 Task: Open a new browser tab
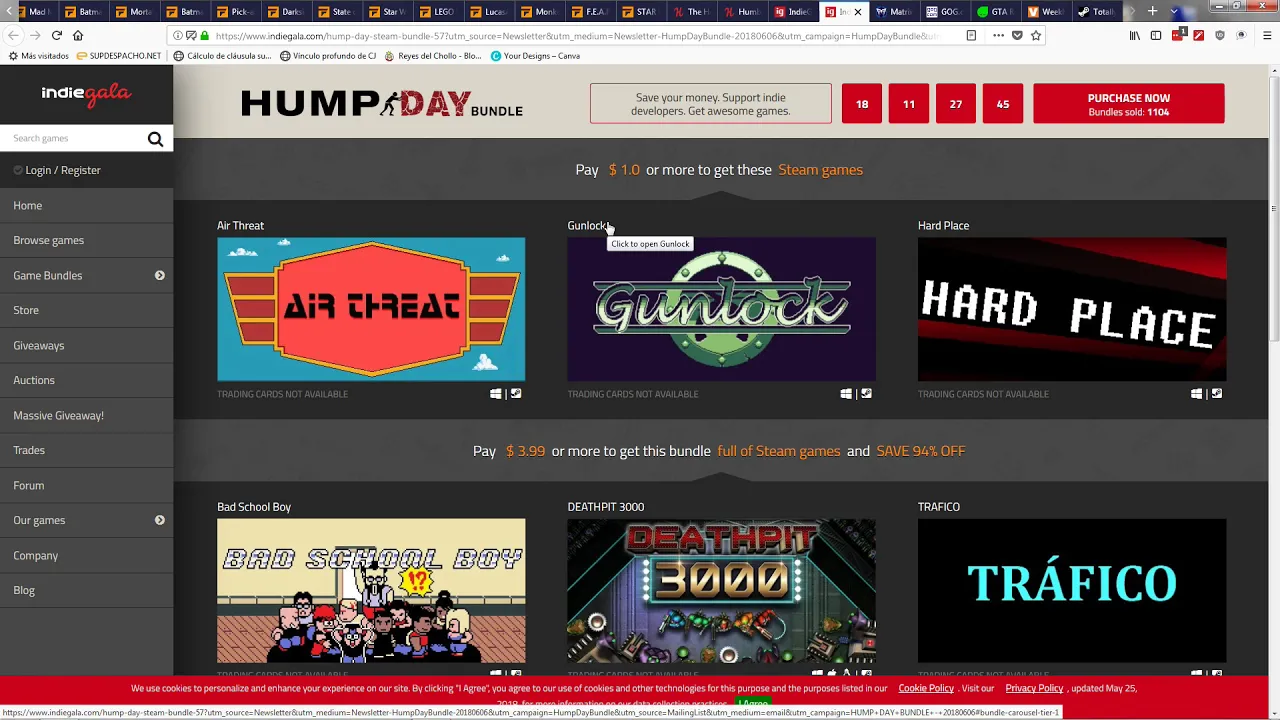click(1152, 11)
